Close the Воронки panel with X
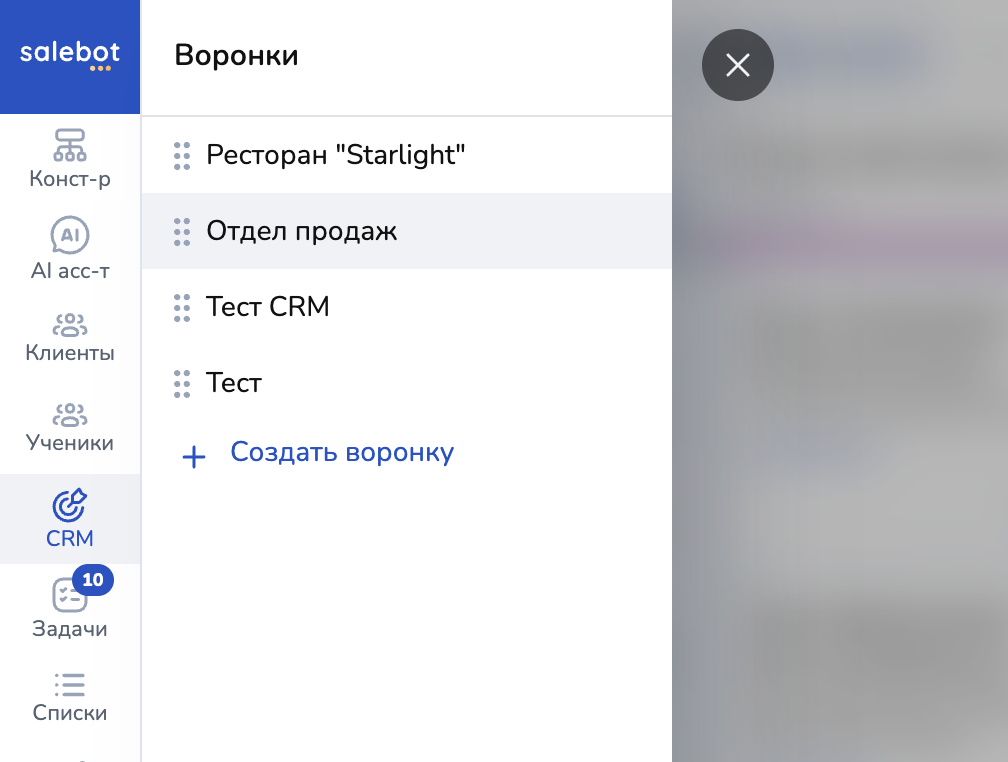This screenshot has width=1008, height=762. [x=738, y=65]
